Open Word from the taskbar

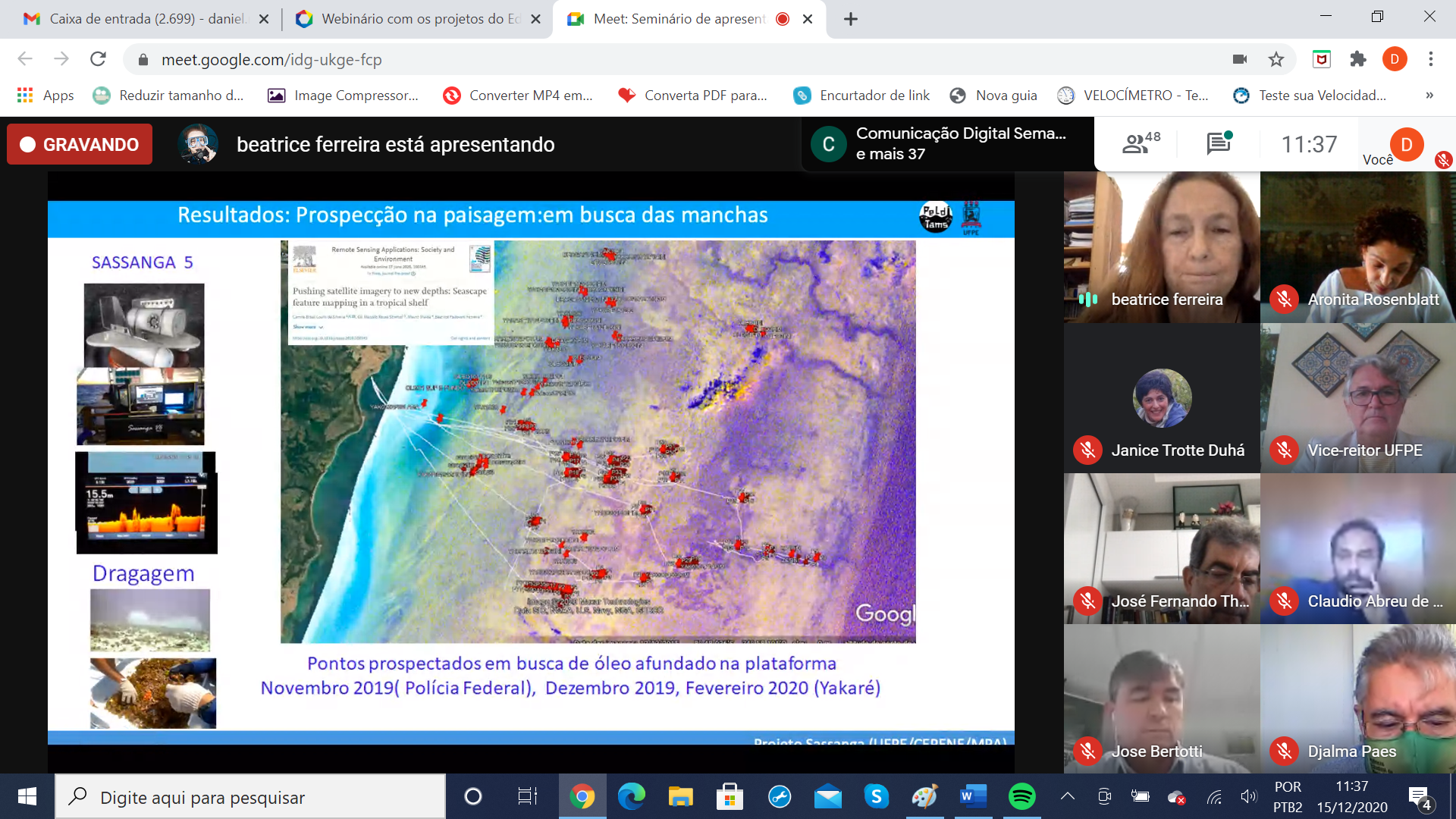click(973, 796)
